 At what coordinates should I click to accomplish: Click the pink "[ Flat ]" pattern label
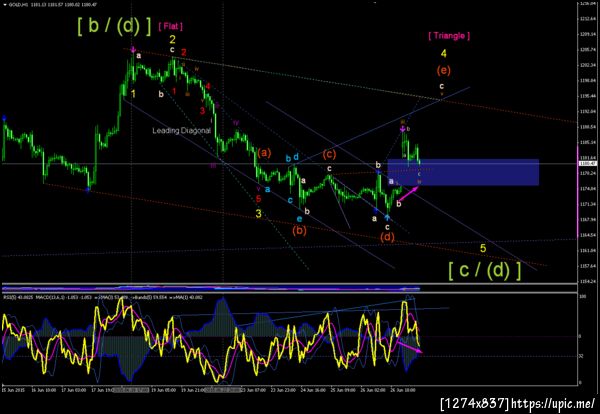point(170,26)
